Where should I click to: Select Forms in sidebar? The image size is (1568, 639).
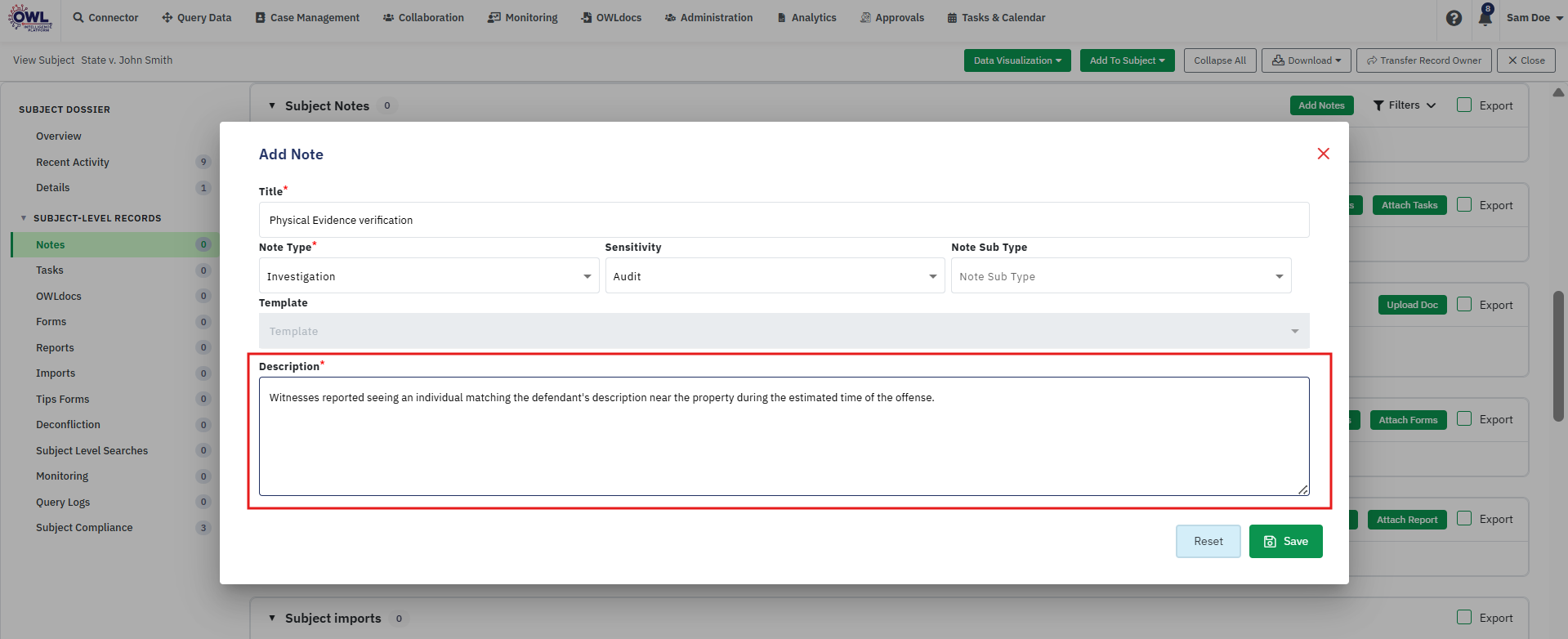pos(51,322)
